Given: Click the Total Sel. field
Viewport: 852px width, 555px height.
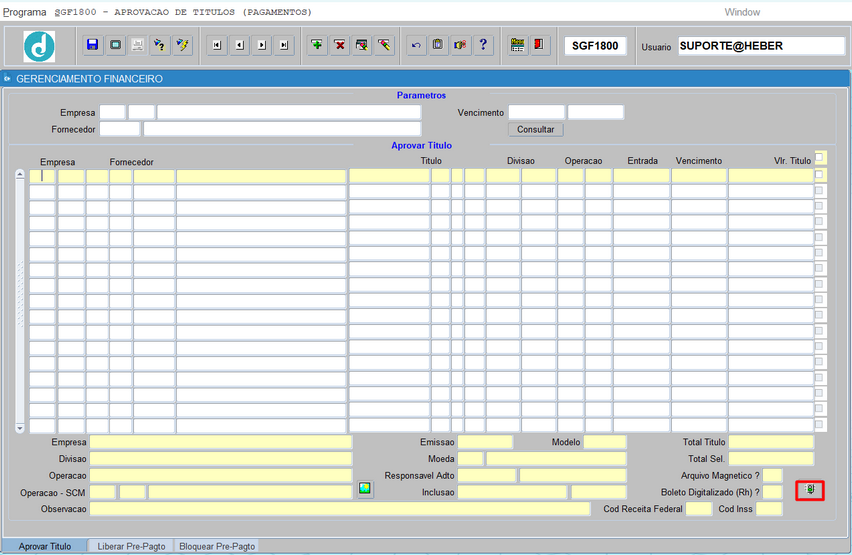Looking at the screenshot, I should (771, 459).
